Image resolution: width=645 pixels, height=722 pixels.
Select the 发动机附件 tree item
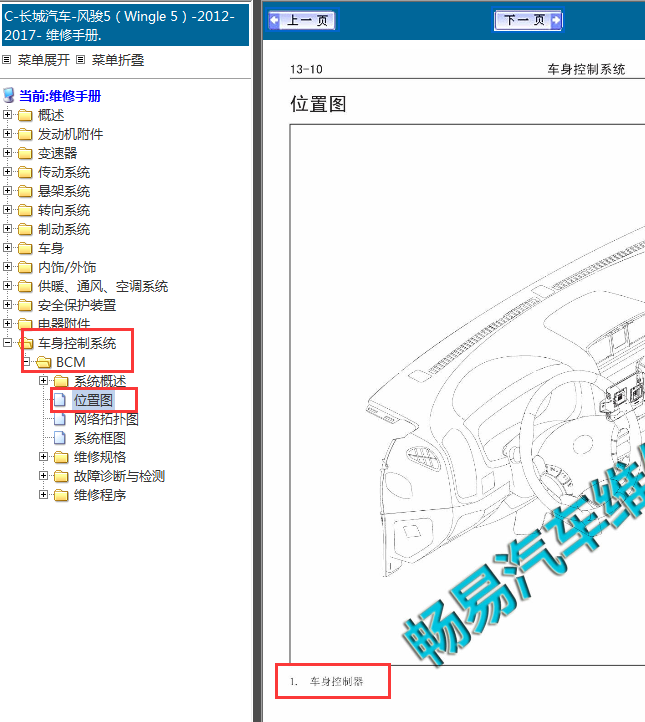click(x=70, y=134)
